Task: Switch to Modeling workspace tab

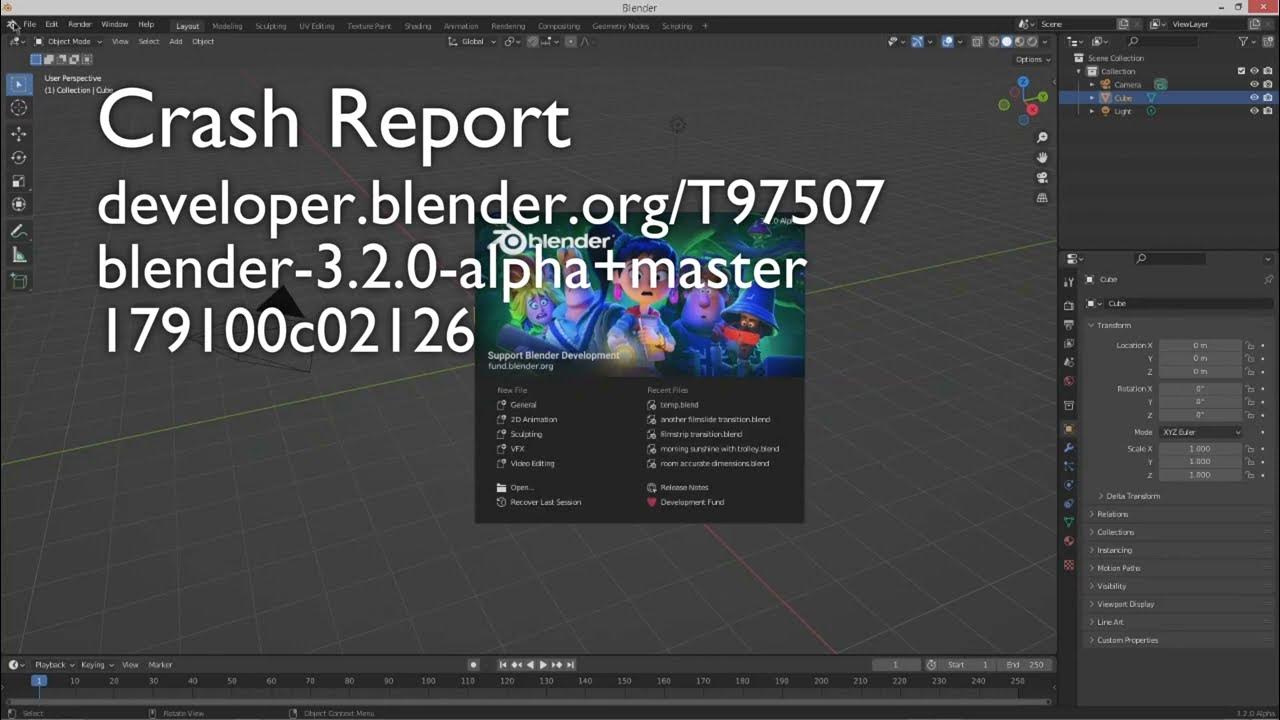Action: tap(227, 26)
